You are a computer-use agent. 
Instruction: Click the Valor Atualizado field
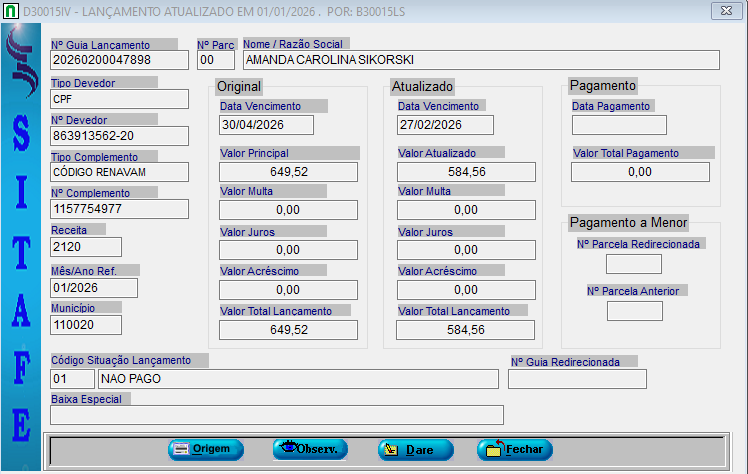pyautogui.click(x=465, y=172)
